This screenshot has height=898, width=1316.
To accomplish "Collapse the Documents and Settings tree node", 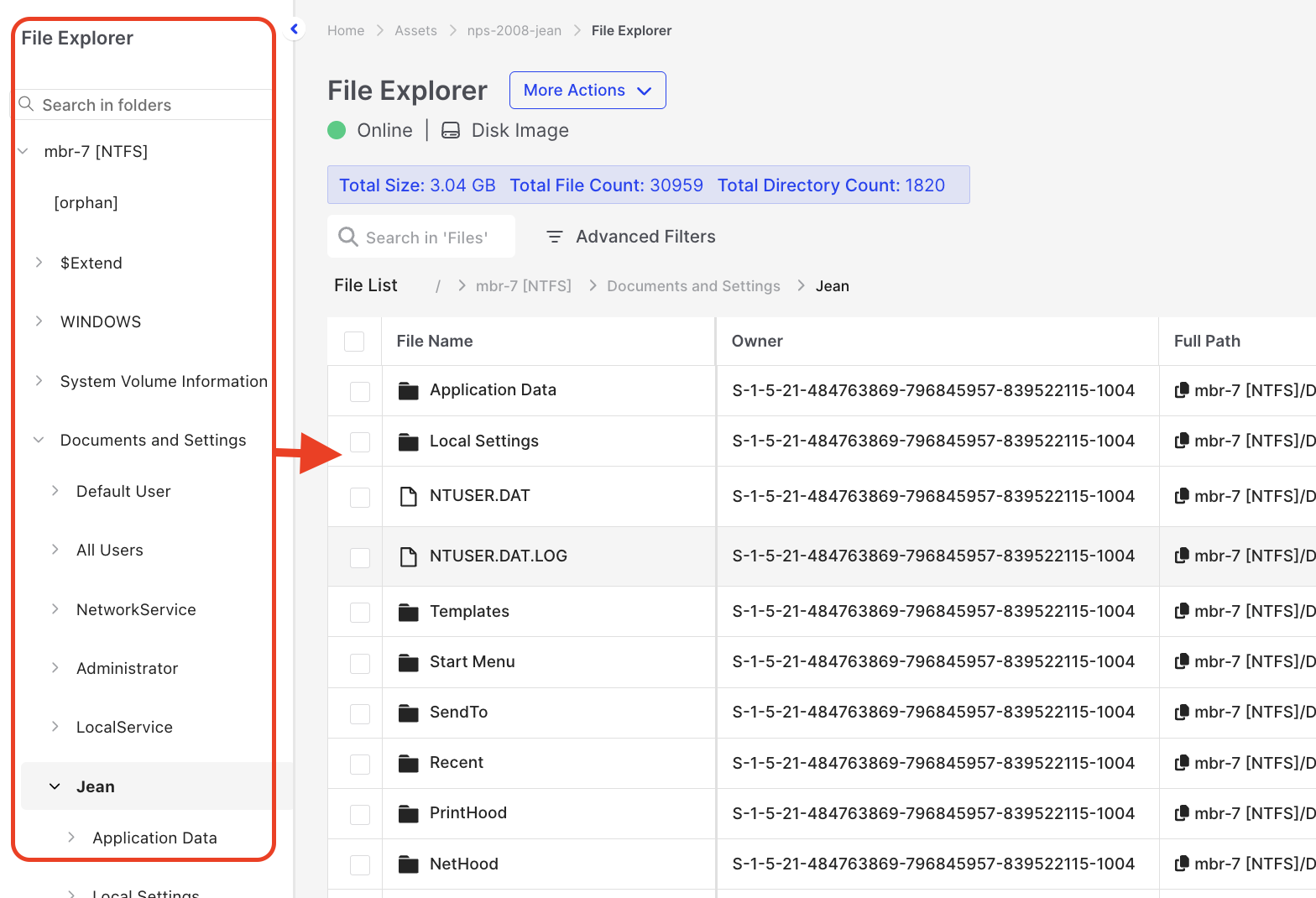I will pos(39,440).
